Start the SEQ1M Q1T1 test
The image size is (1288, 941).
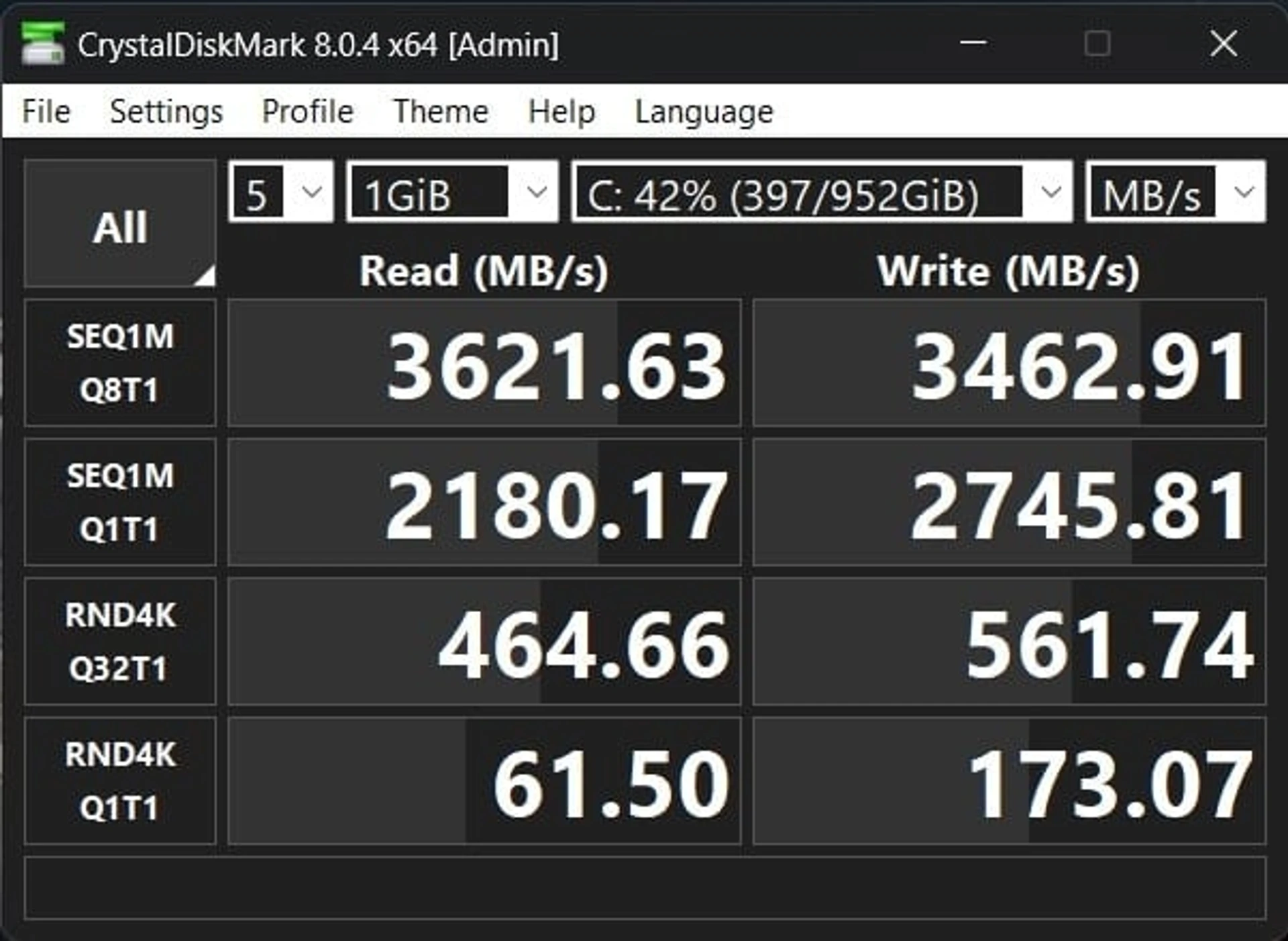click(120, 503)
